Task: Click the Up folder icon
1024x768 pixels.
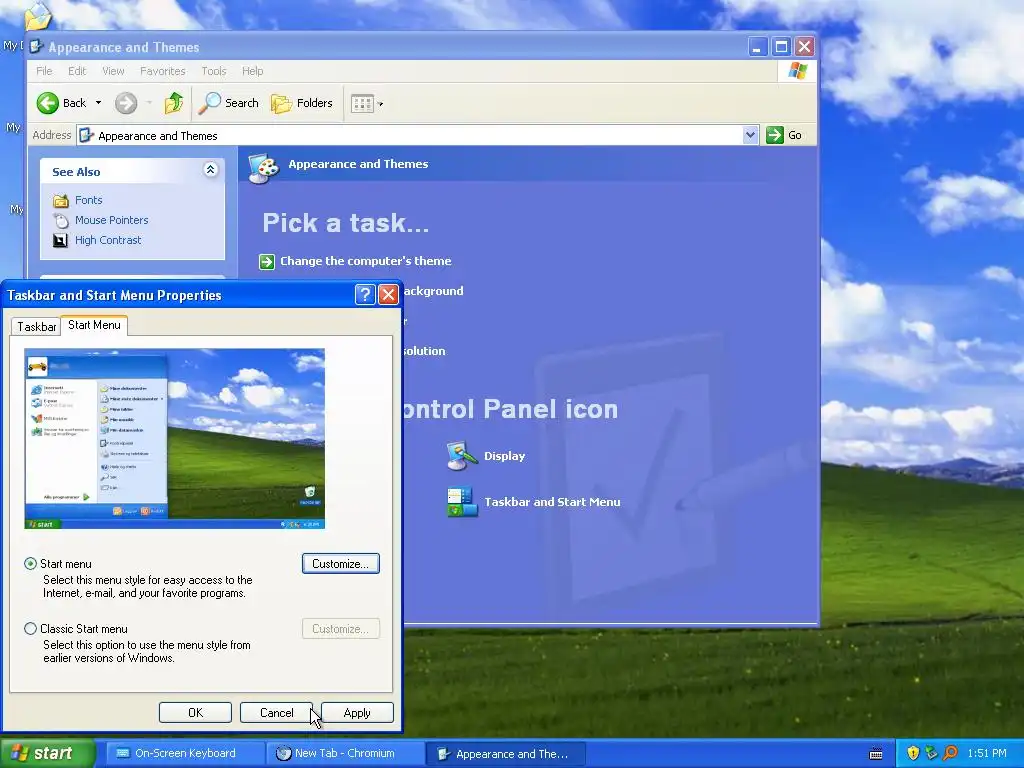Action: tap(174, 103)
